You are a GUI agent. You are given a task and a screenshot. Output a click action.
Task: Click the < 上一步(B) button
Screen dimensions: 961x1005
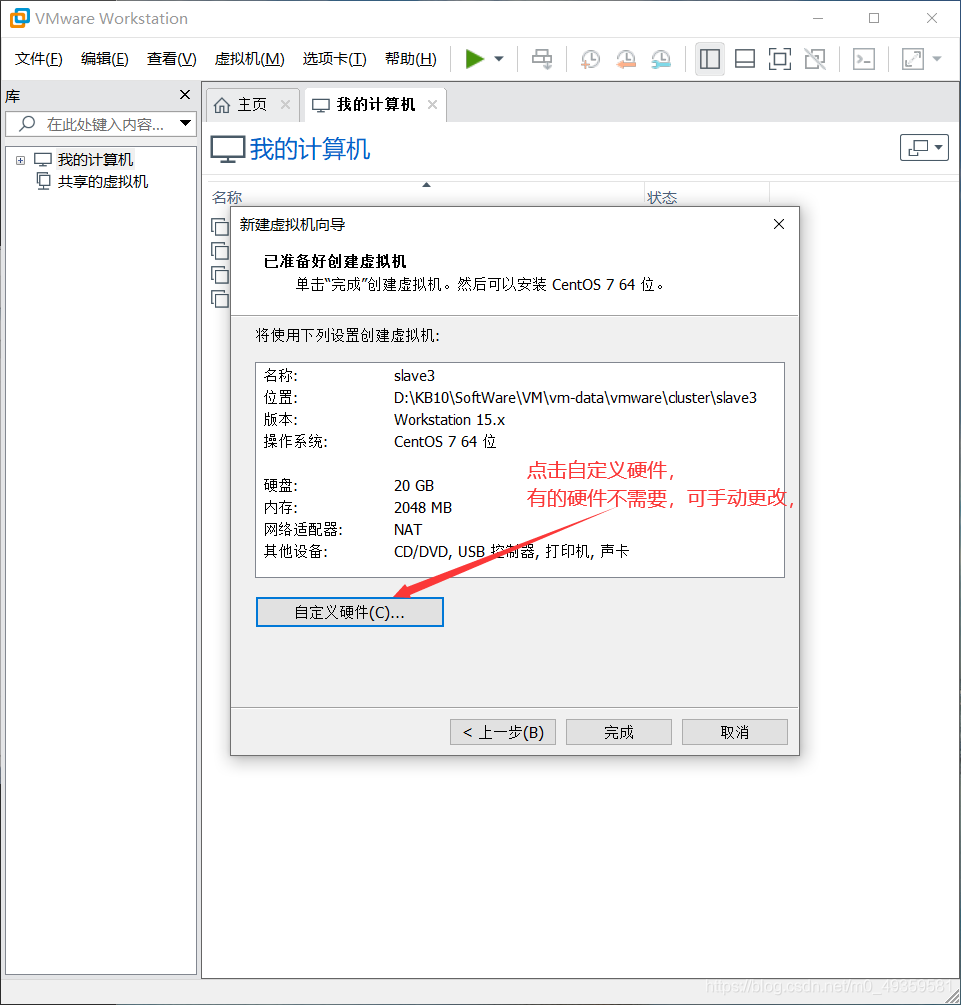pos(503,732)
